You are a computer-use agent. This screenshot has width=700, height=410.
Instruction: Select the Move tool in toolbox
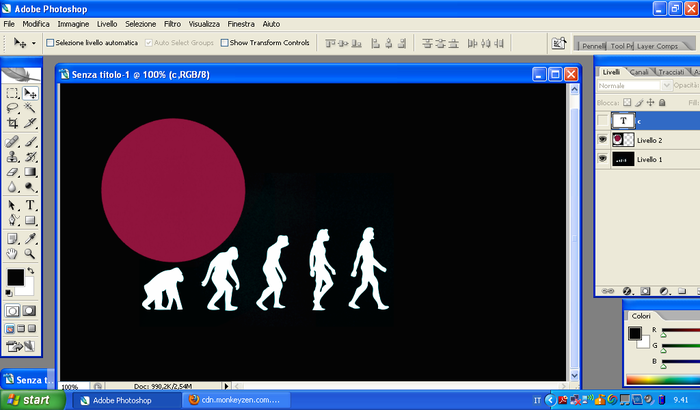(30, 93)
